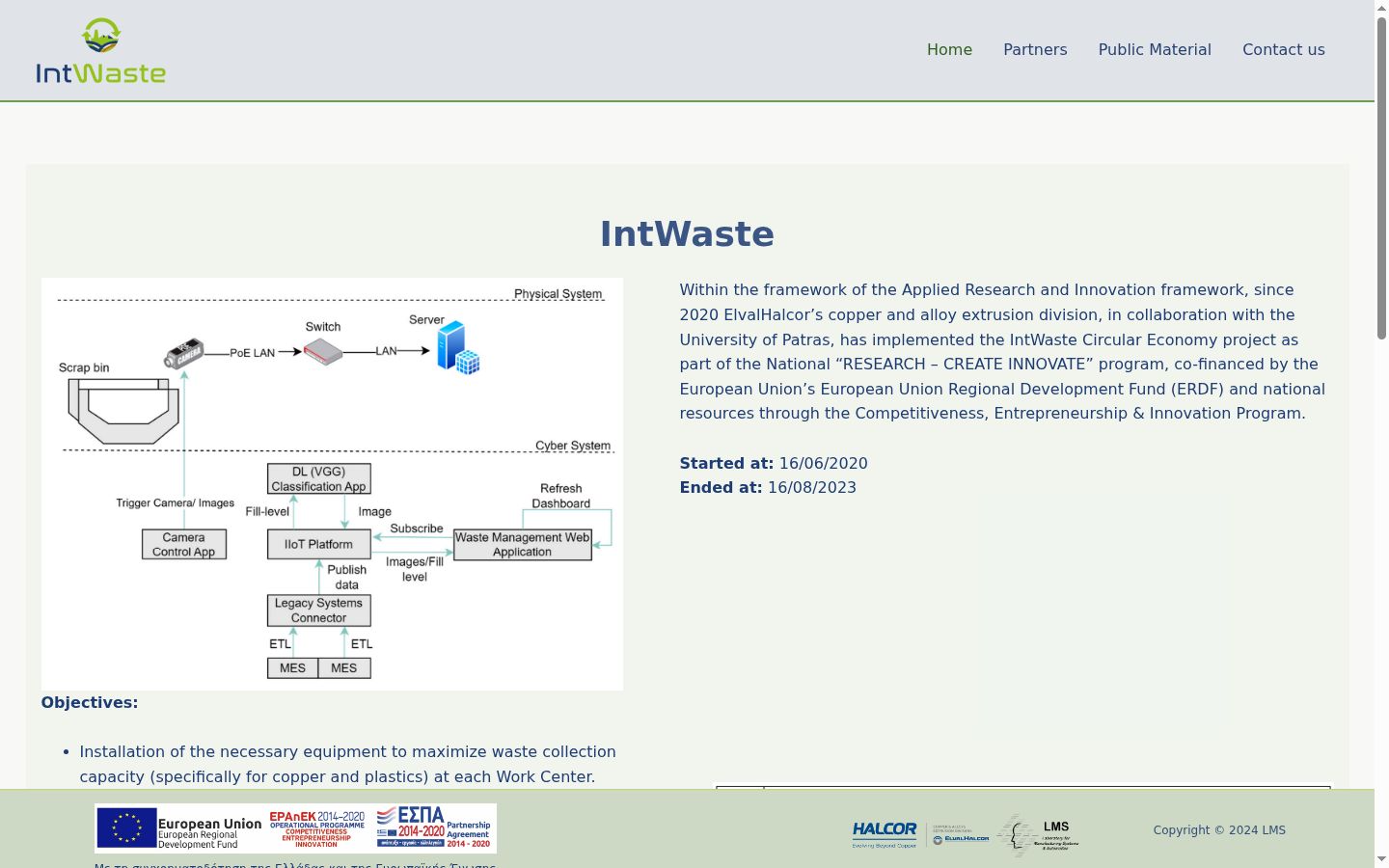
Task: Click the system architecture diagram image
Action: point(332,484)
